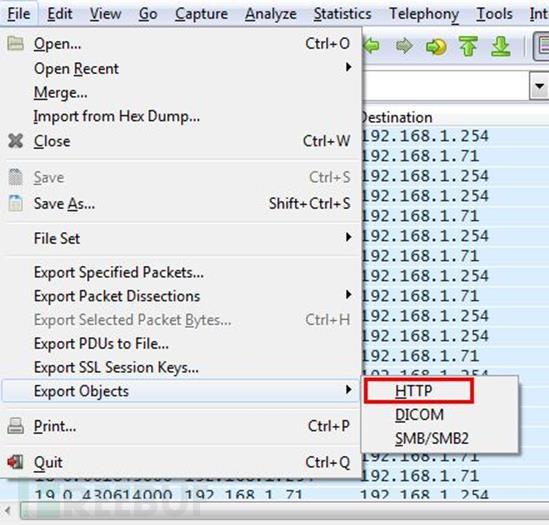549x525 pixels.
Task: Choose Export Specified Packets entry
Action: click(x=119, y=272)
